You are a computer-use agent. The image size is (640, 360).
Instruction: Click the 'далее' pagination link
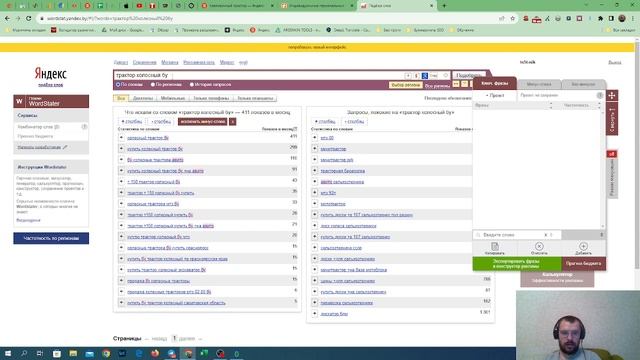187,339
